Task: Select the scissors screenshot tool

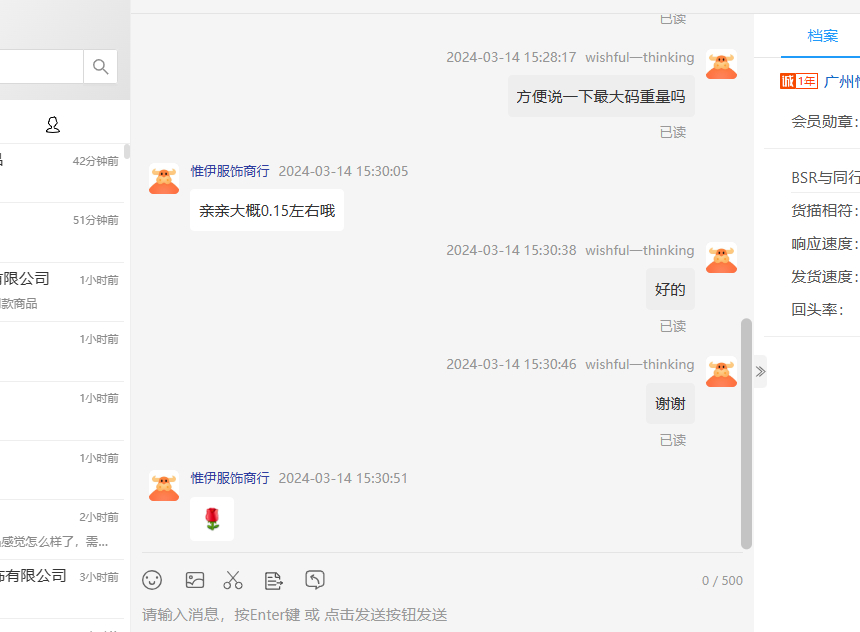Action: click(x=233, y=580)
